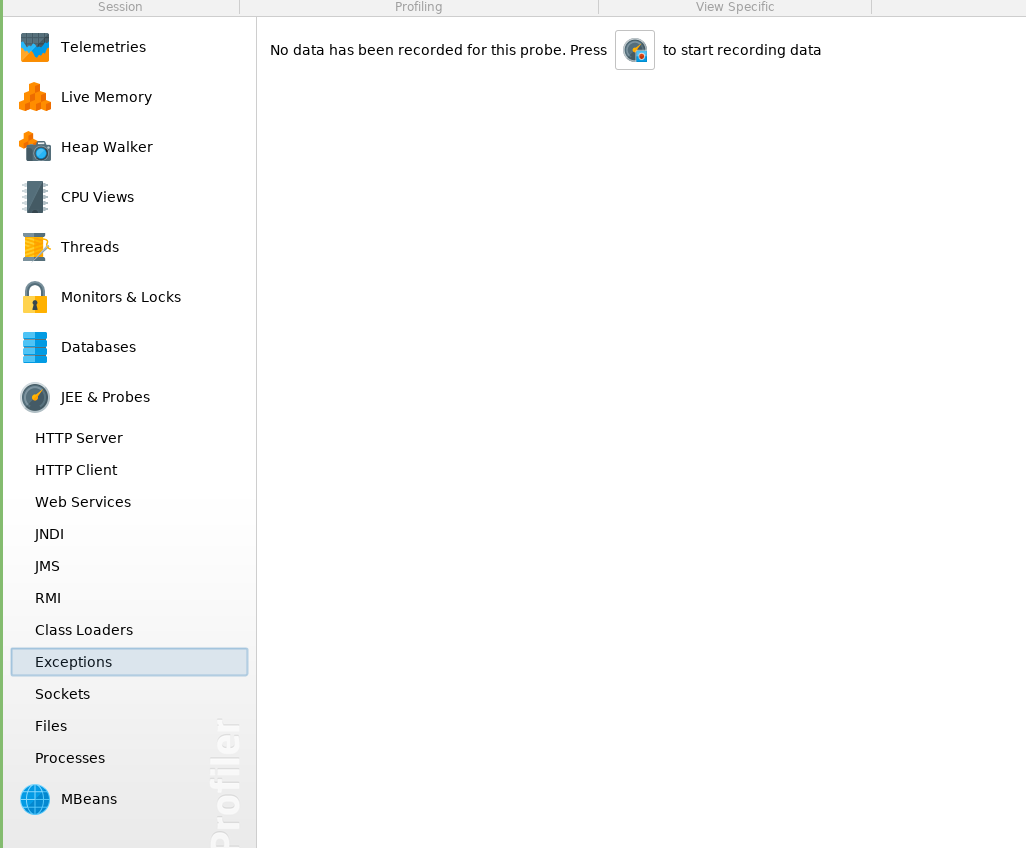Select the highlighted Exceptions probe
The image size is (1026, 848).
(x=130, y=662)
